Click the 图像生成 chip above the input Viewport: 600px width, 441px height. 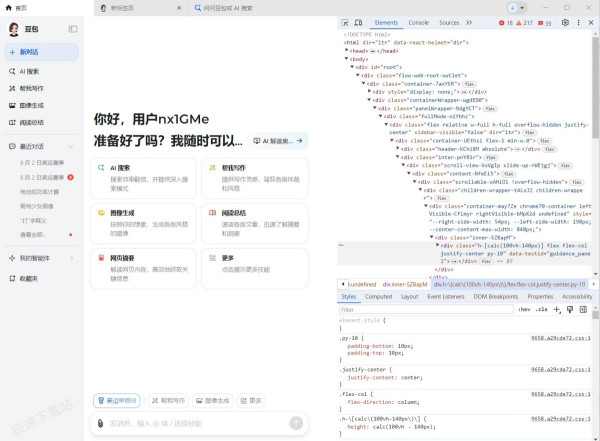point(213,401)
